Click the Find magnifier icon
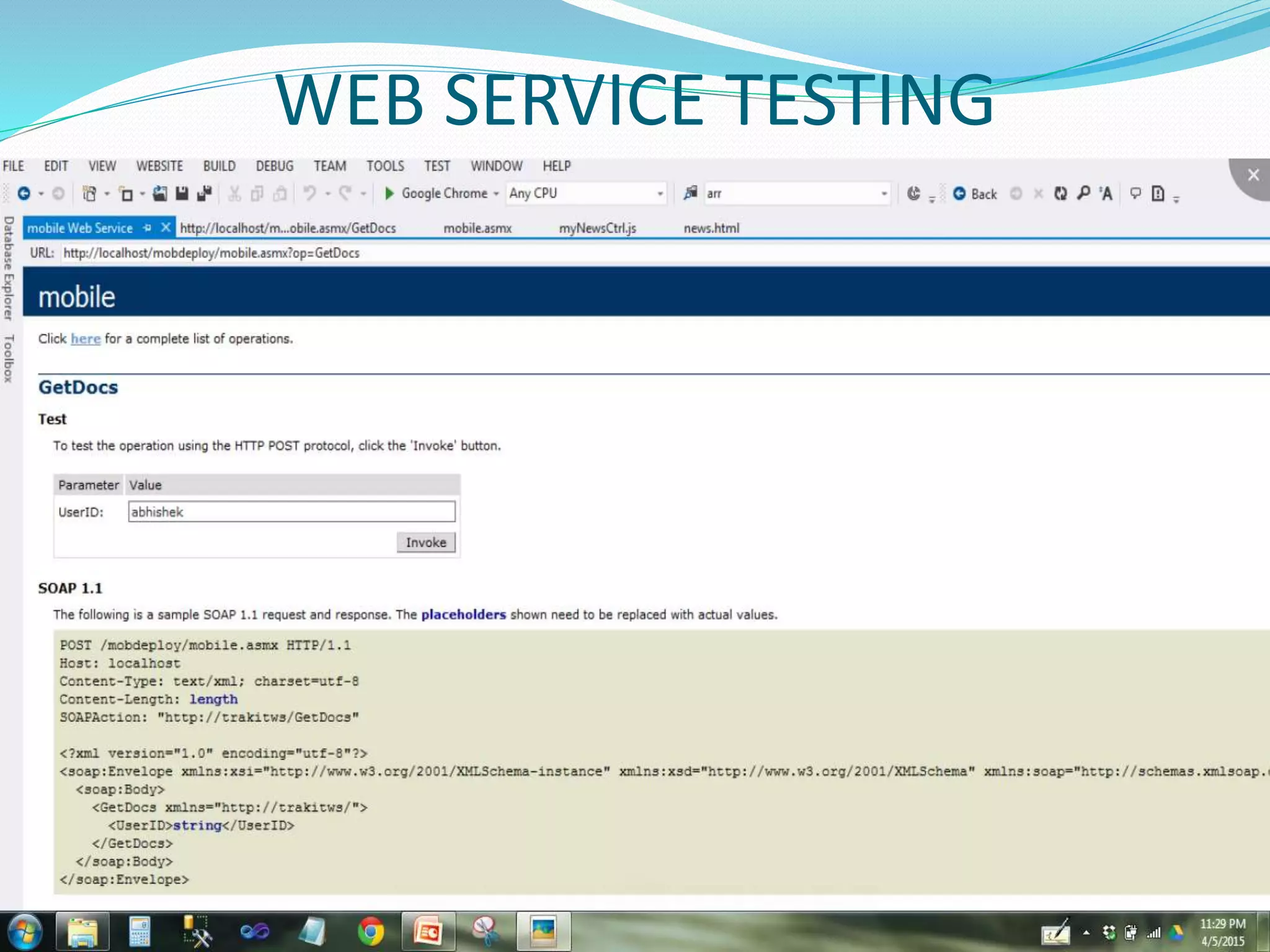The width and height of the screenshot is (1270, 952). tap(1083, 194)
